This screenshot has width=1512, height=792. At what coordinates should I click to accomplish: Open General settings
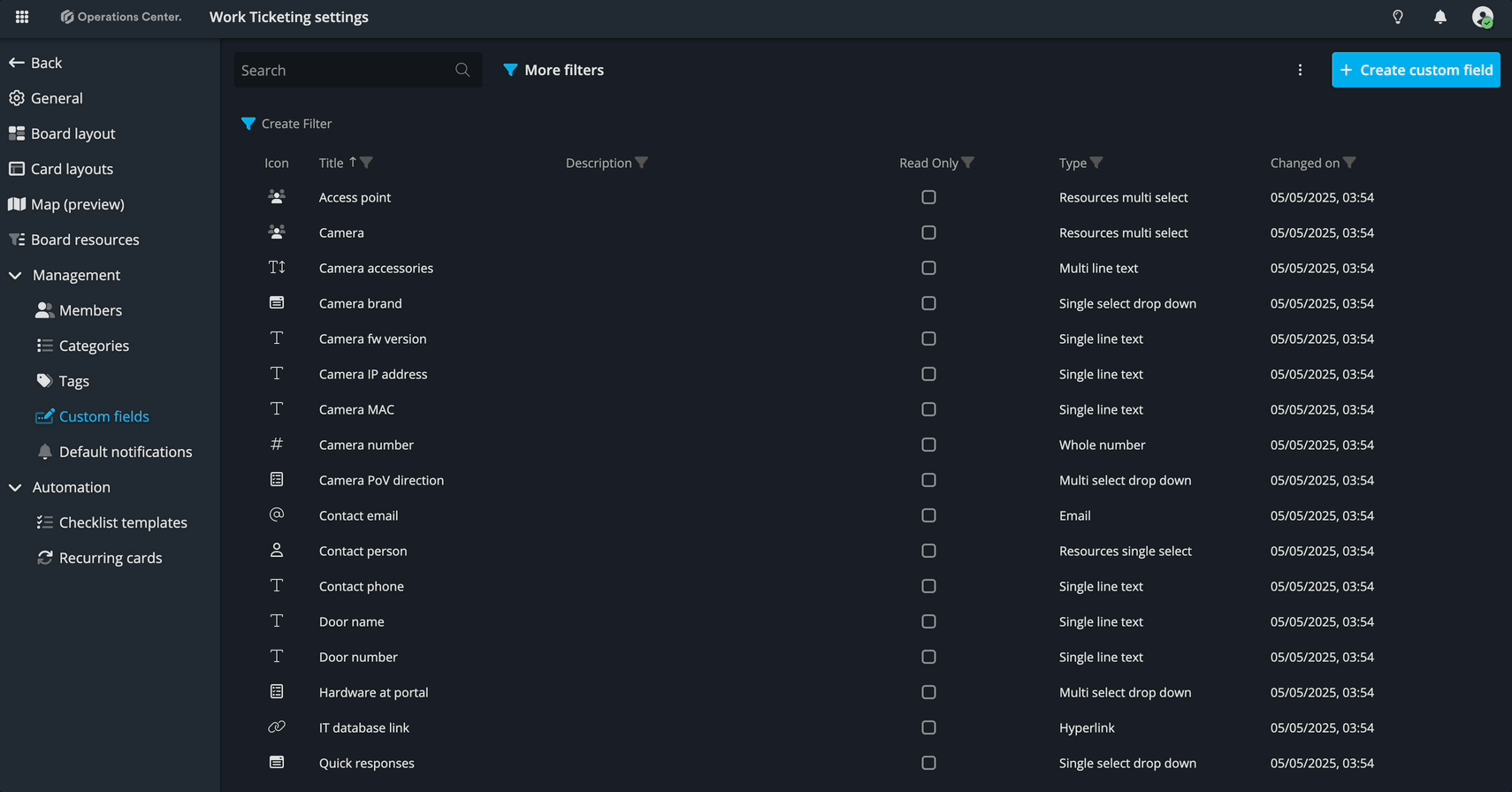tap(57, 98)
